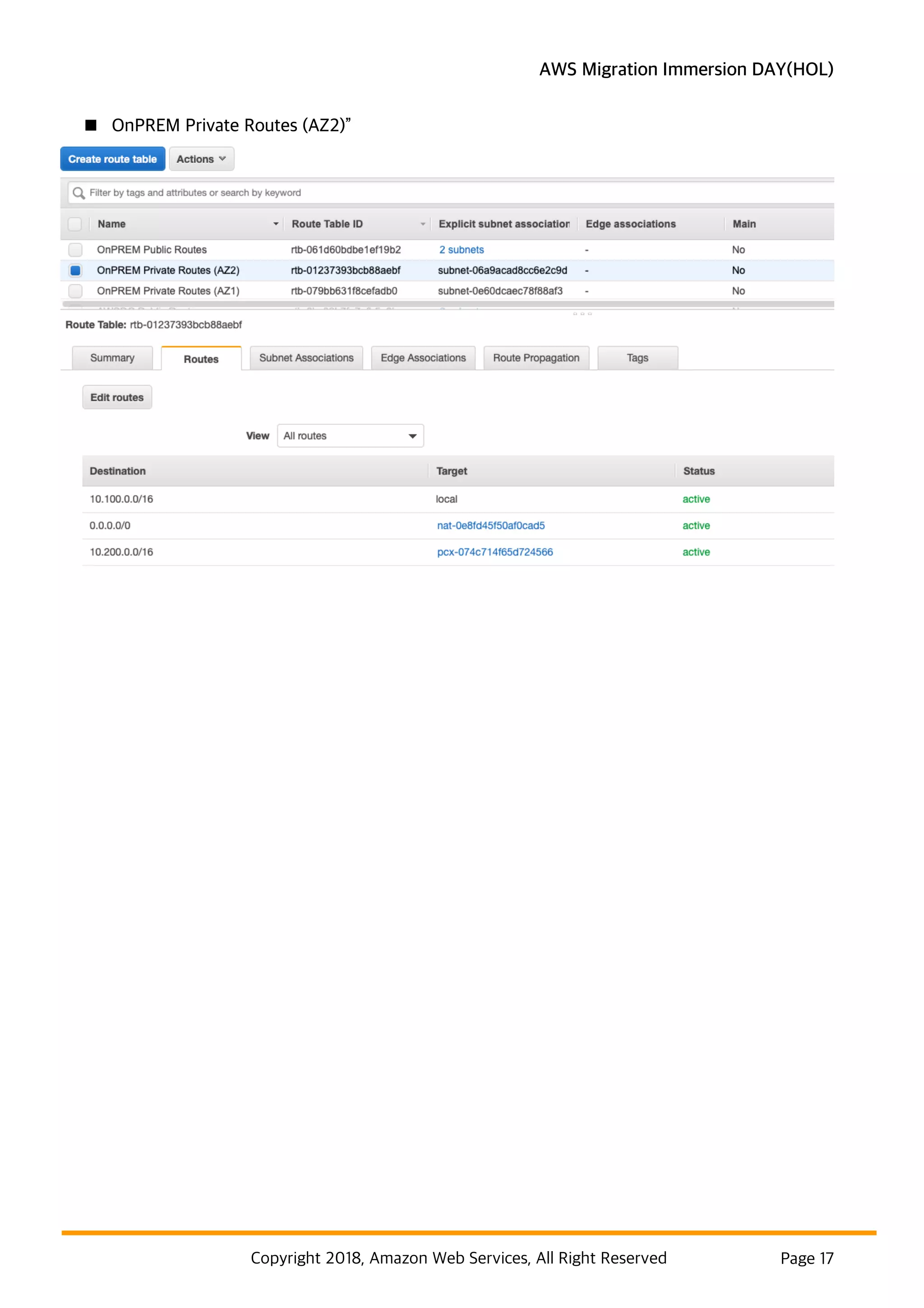Check the OnPREM Private Routes (AZ1) checkbox

click(75, 291)
